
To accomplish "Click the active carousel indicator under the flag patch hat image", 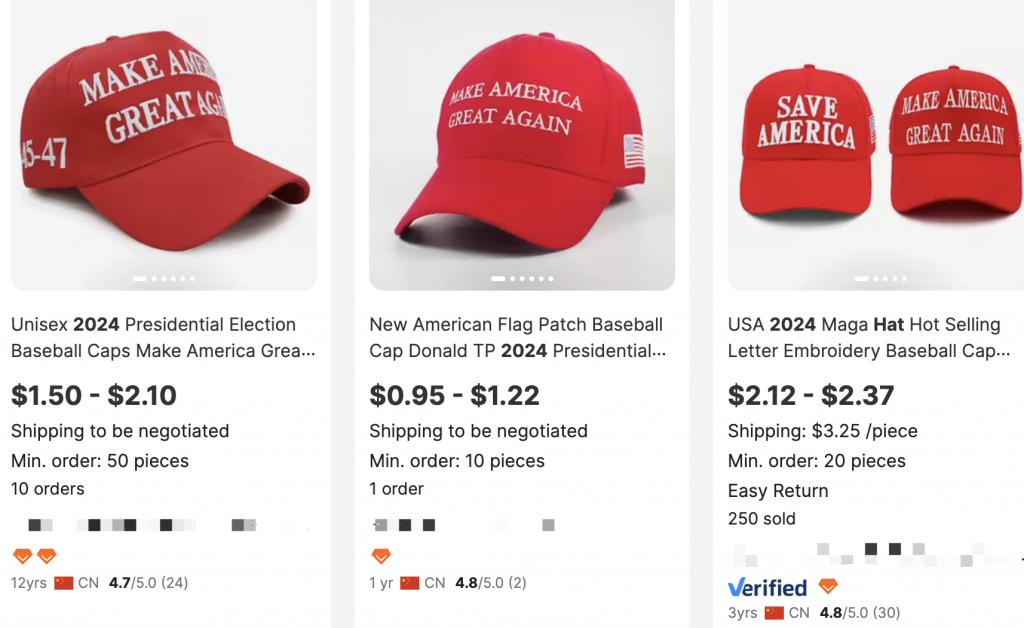I will (x=498, y=279).
